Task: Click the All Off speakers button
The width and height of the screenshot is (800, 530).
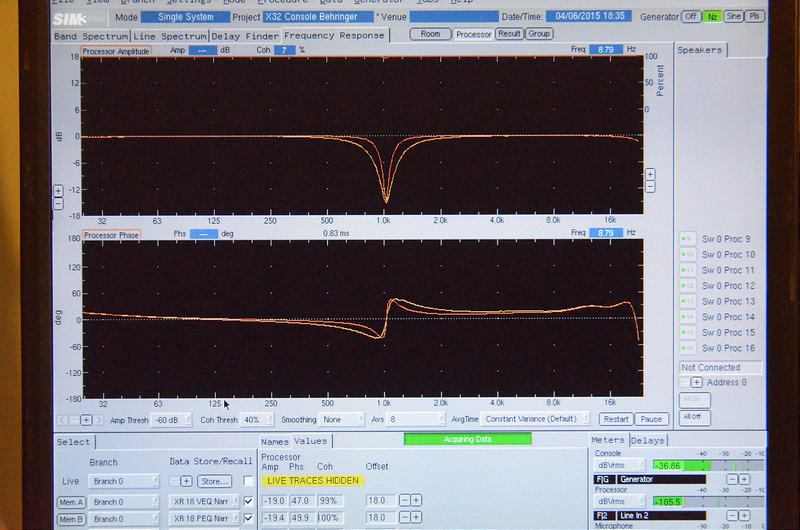Action: coord(694,417)
